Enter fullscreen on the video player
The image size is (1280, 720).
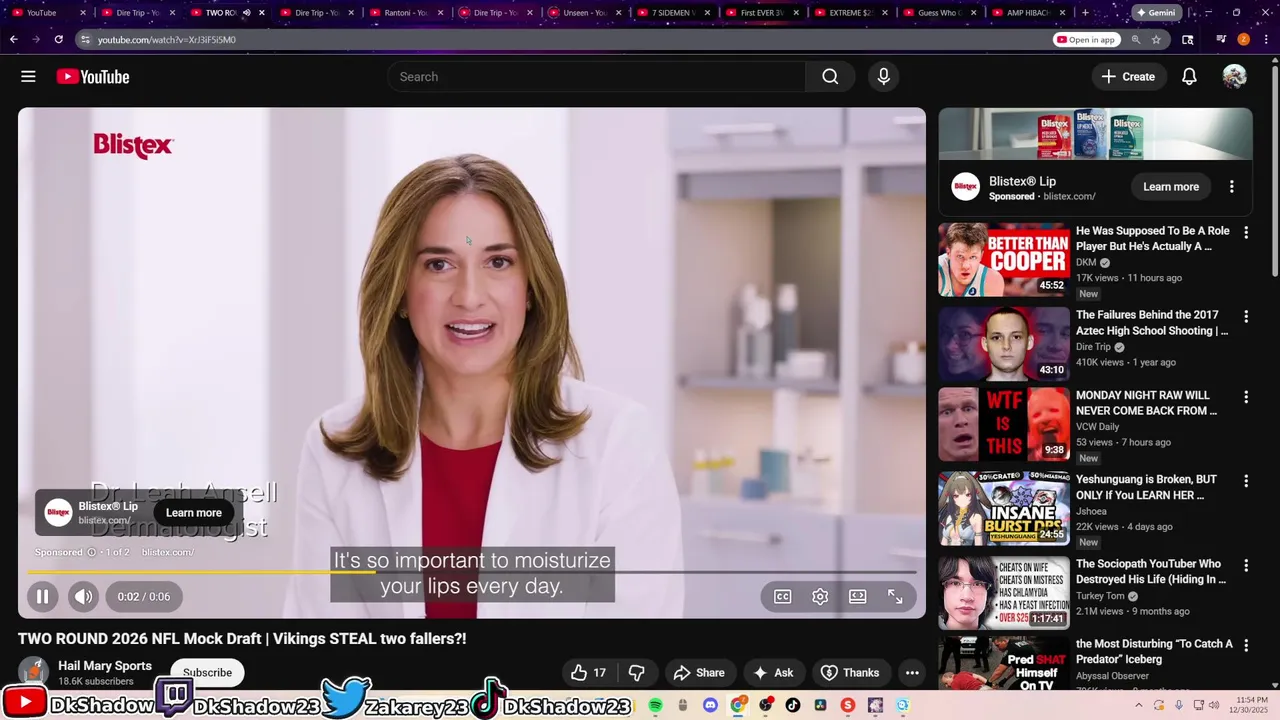tap(895, 597)
